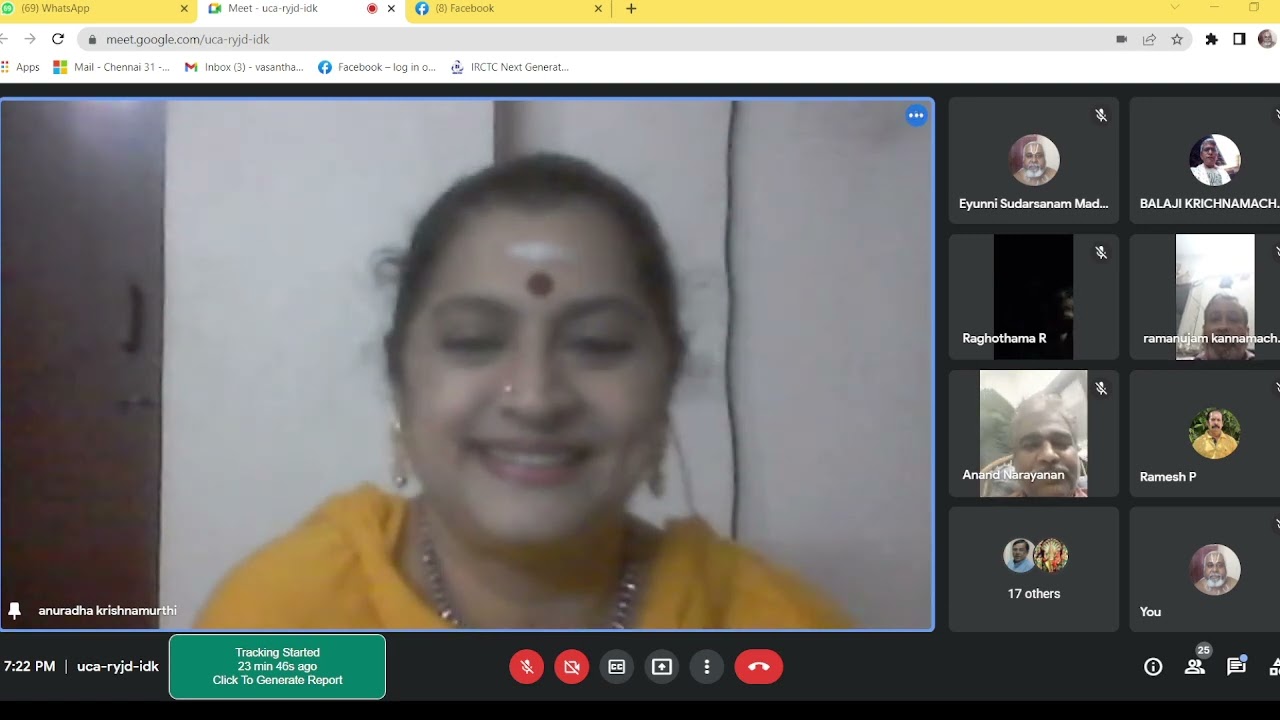1280x720 pixels.
Task: Open a new browser tab
Action: [631, 9]
